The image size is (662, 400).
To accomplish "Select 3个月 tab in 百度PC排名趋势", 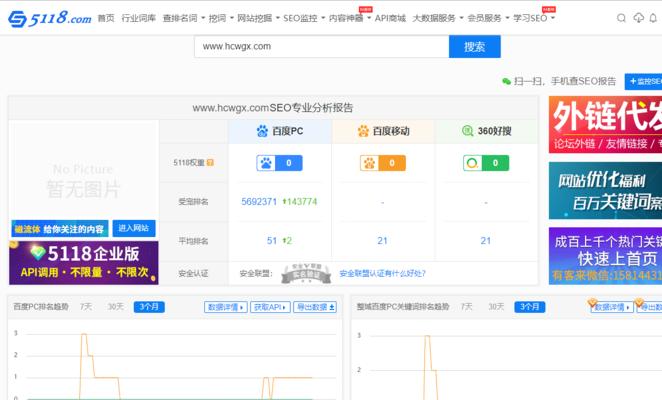I will [x=149, y=307].
